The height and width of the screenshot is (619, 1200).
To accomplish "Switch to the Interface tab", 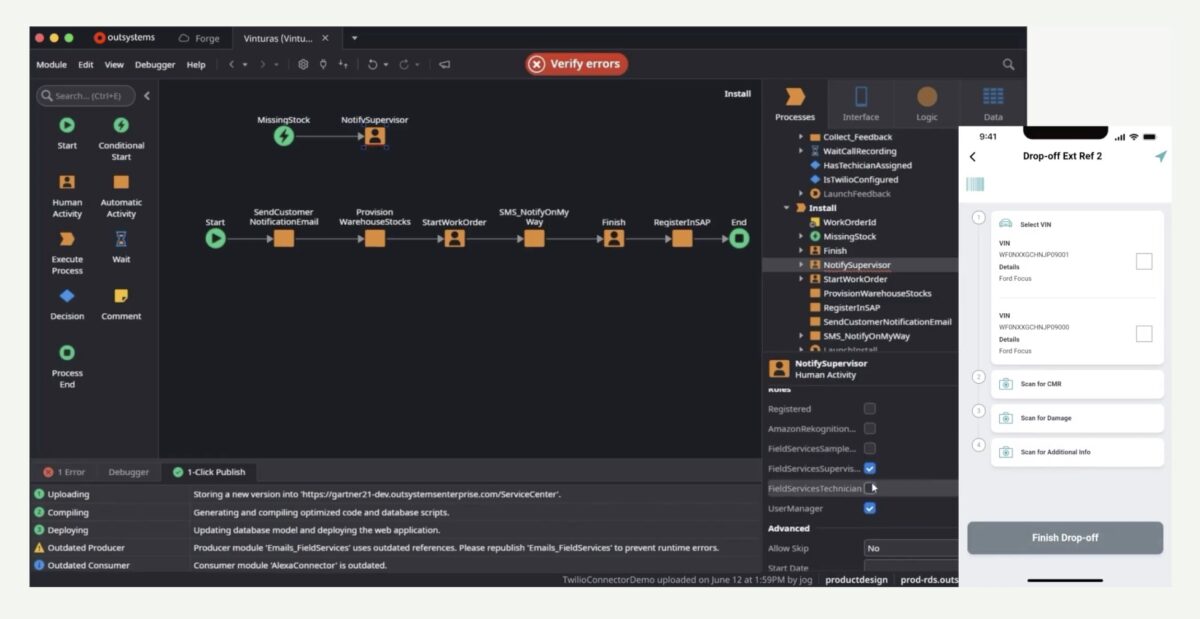I will click(x=860, y=104).
